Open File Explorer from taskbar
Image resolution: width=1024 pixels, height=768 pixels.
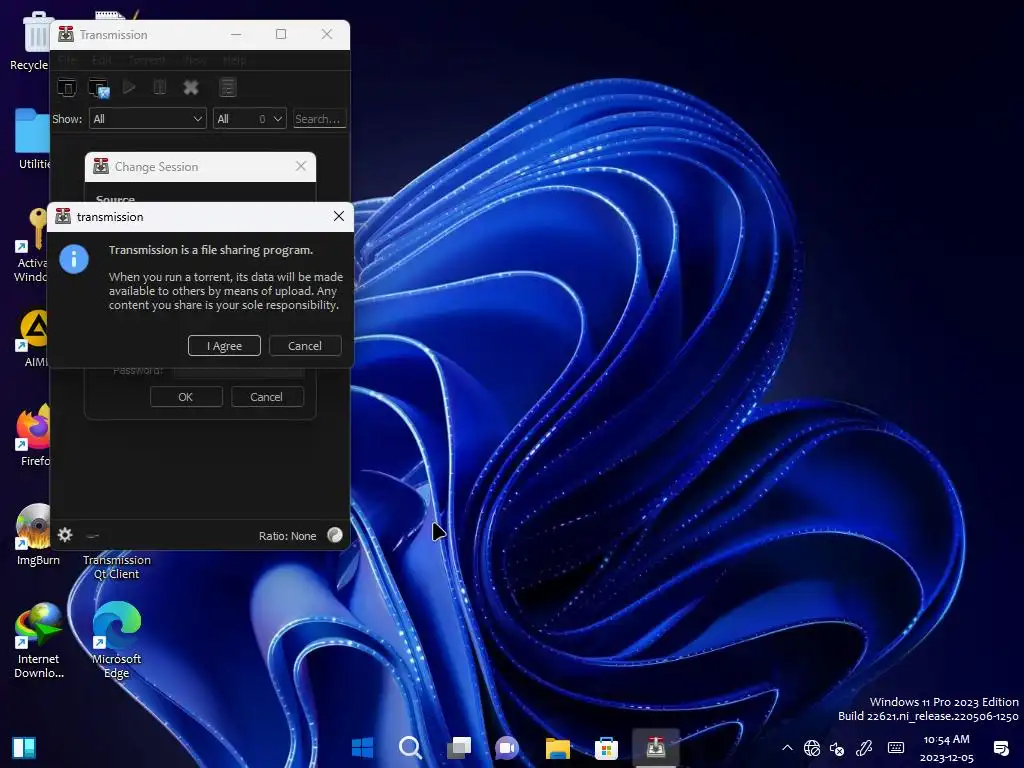click(x=557, y=747)
